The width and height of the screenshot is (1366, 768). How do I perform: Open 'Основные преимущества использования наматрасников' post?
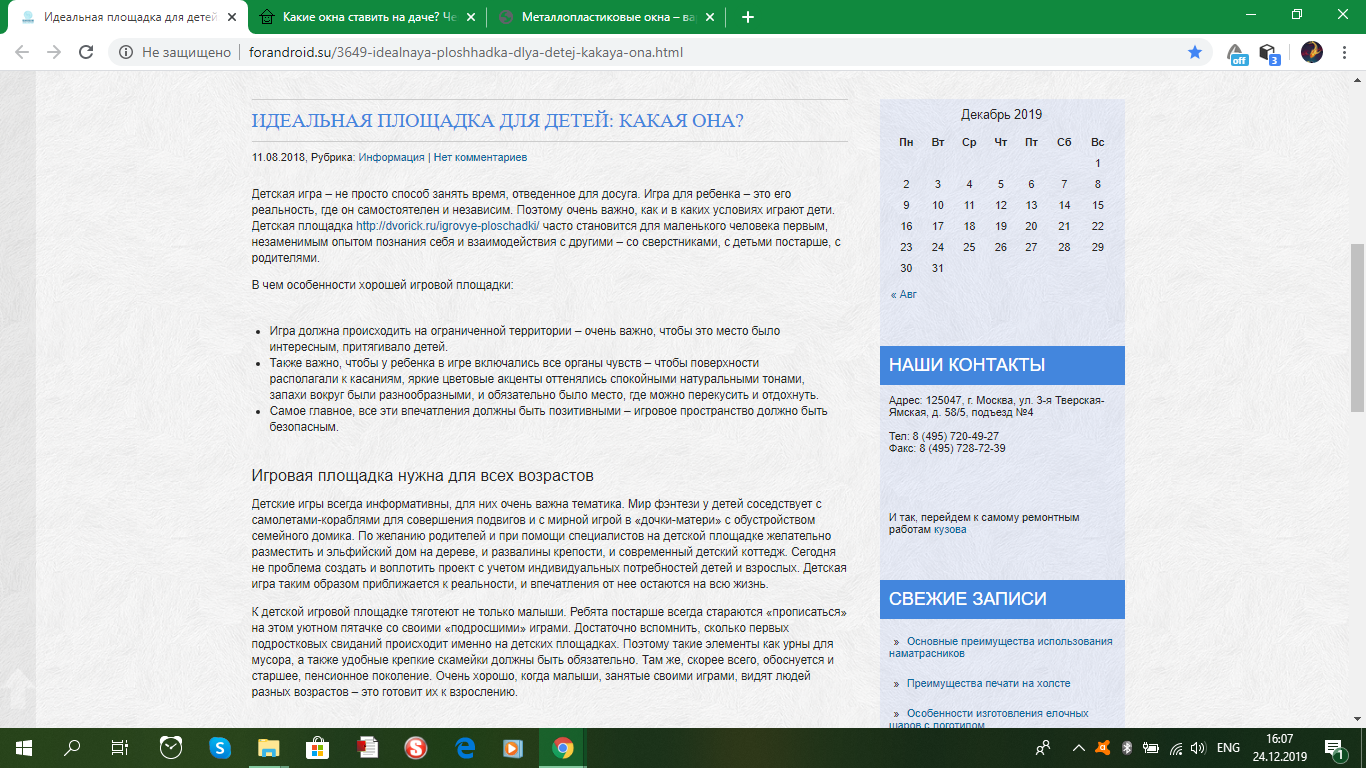tap(1000, 647)
